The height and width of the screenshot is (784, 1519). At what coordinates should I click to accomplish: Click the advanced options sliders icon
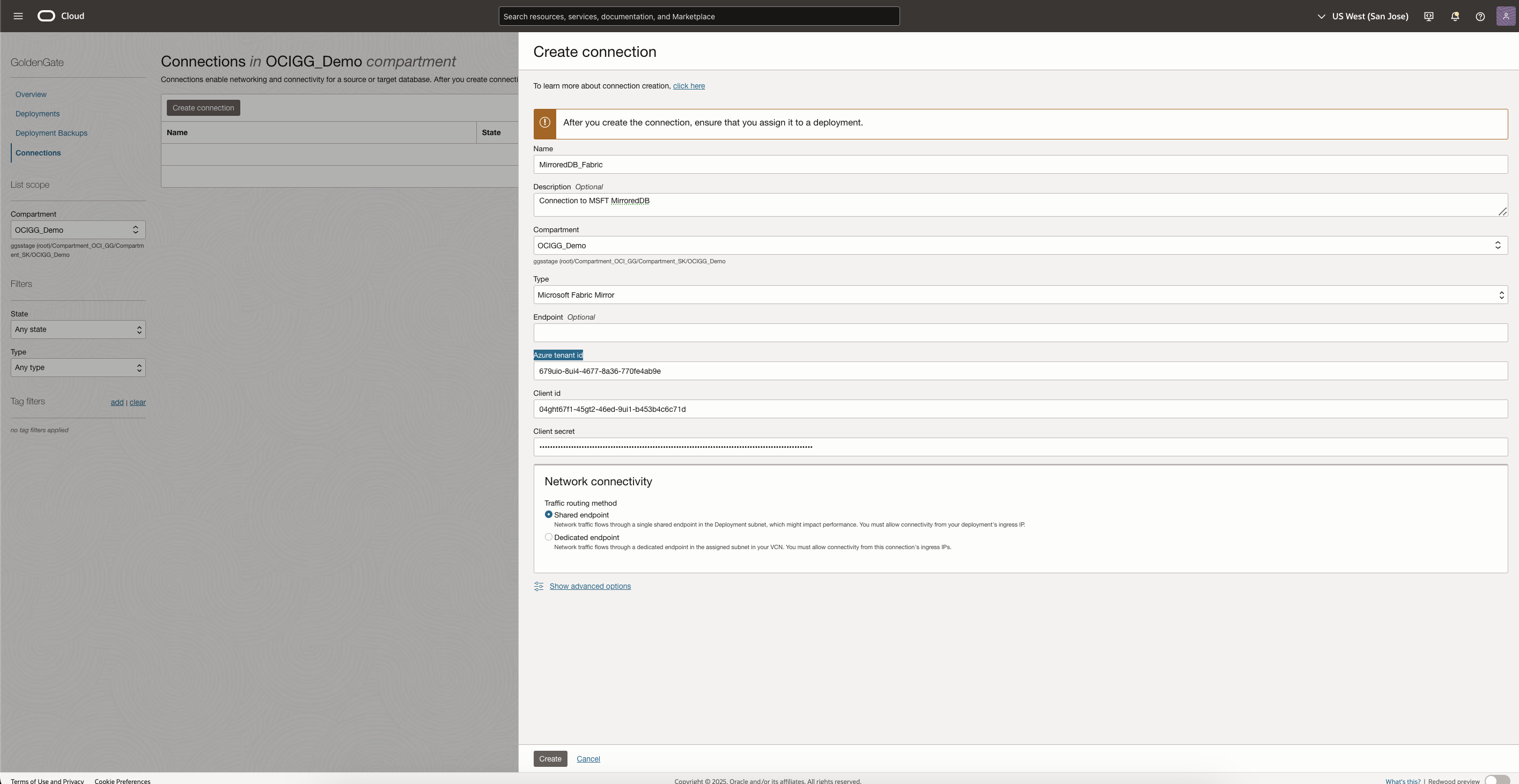coord(539,586)
